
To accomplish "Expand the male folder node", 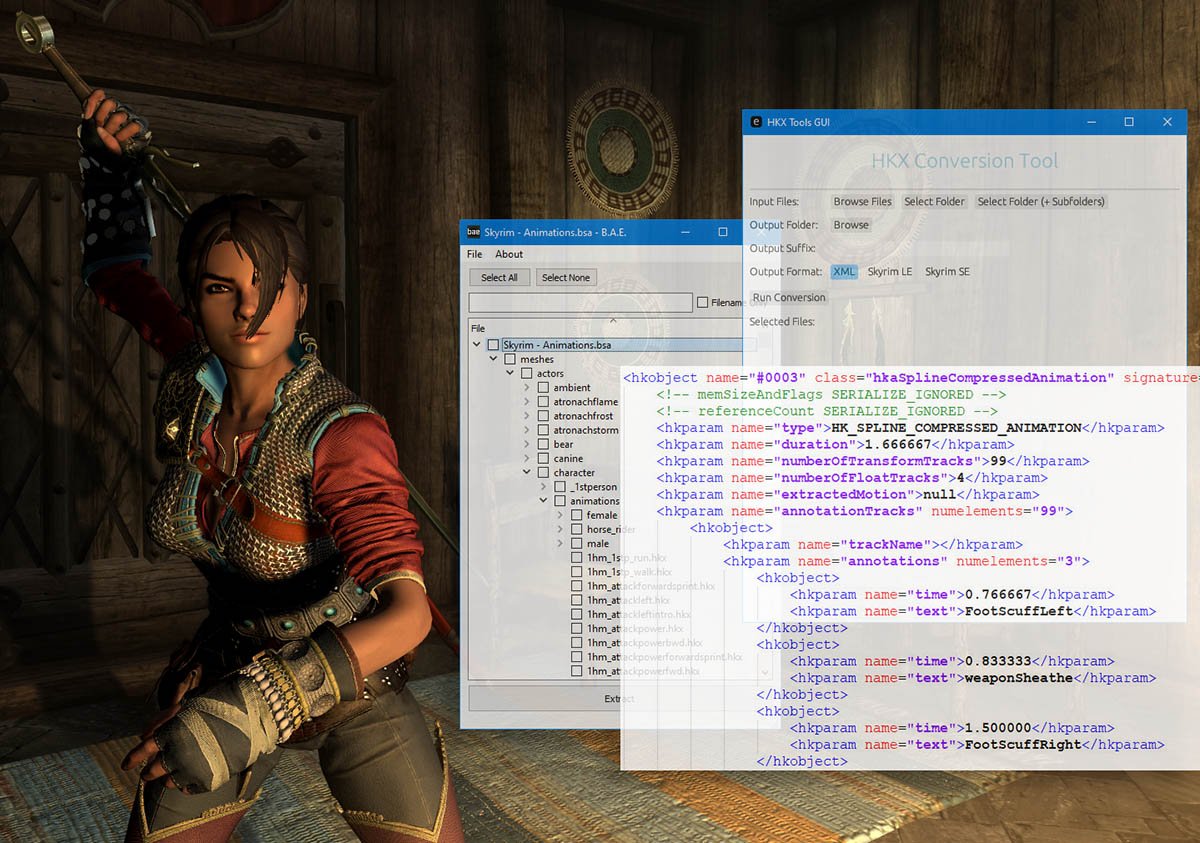I will [560, 543].
